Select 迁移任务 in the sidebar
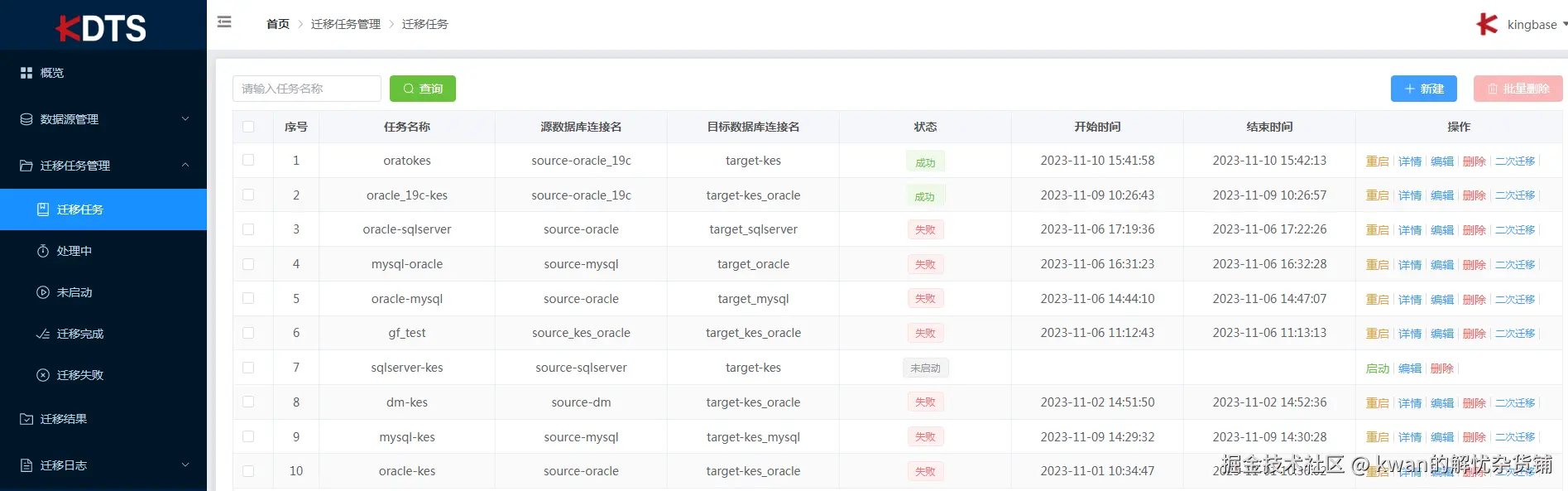Image resolution: width=1568 pixels, height=491 pixels. pyautogui.click(x=103, y=209)
